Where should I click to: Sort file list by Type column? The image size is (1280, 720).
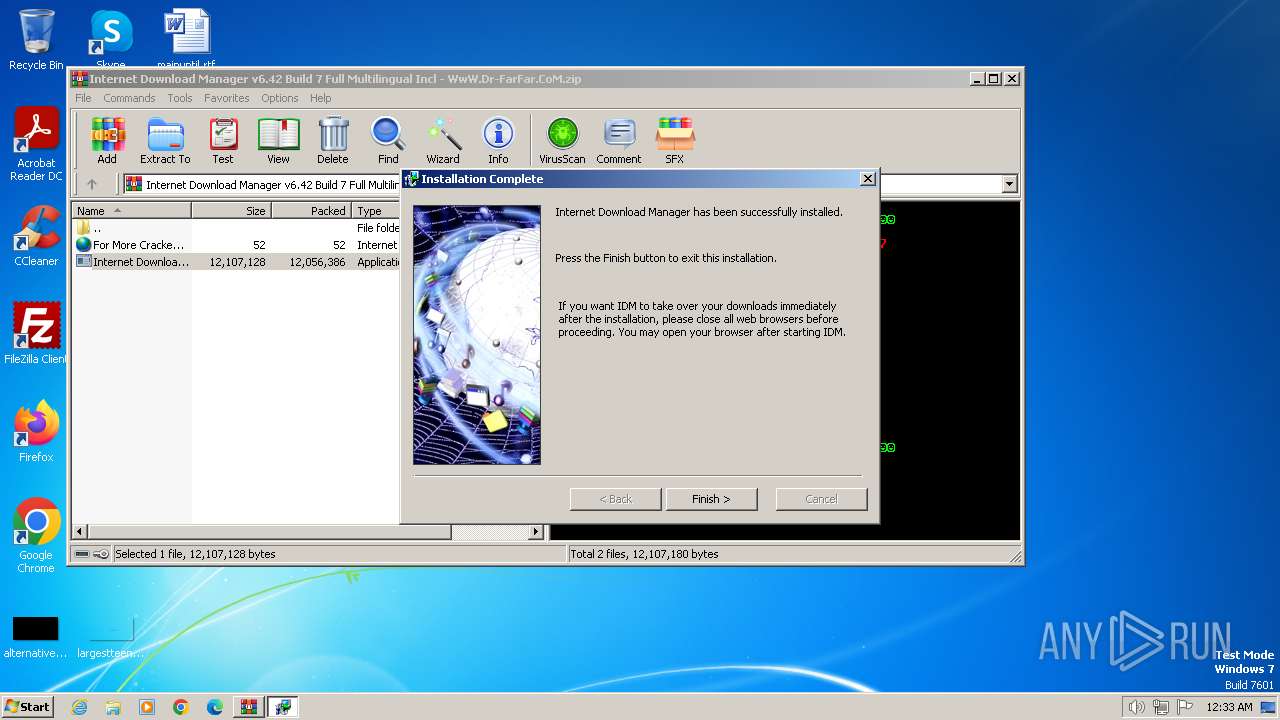[376, 210]
